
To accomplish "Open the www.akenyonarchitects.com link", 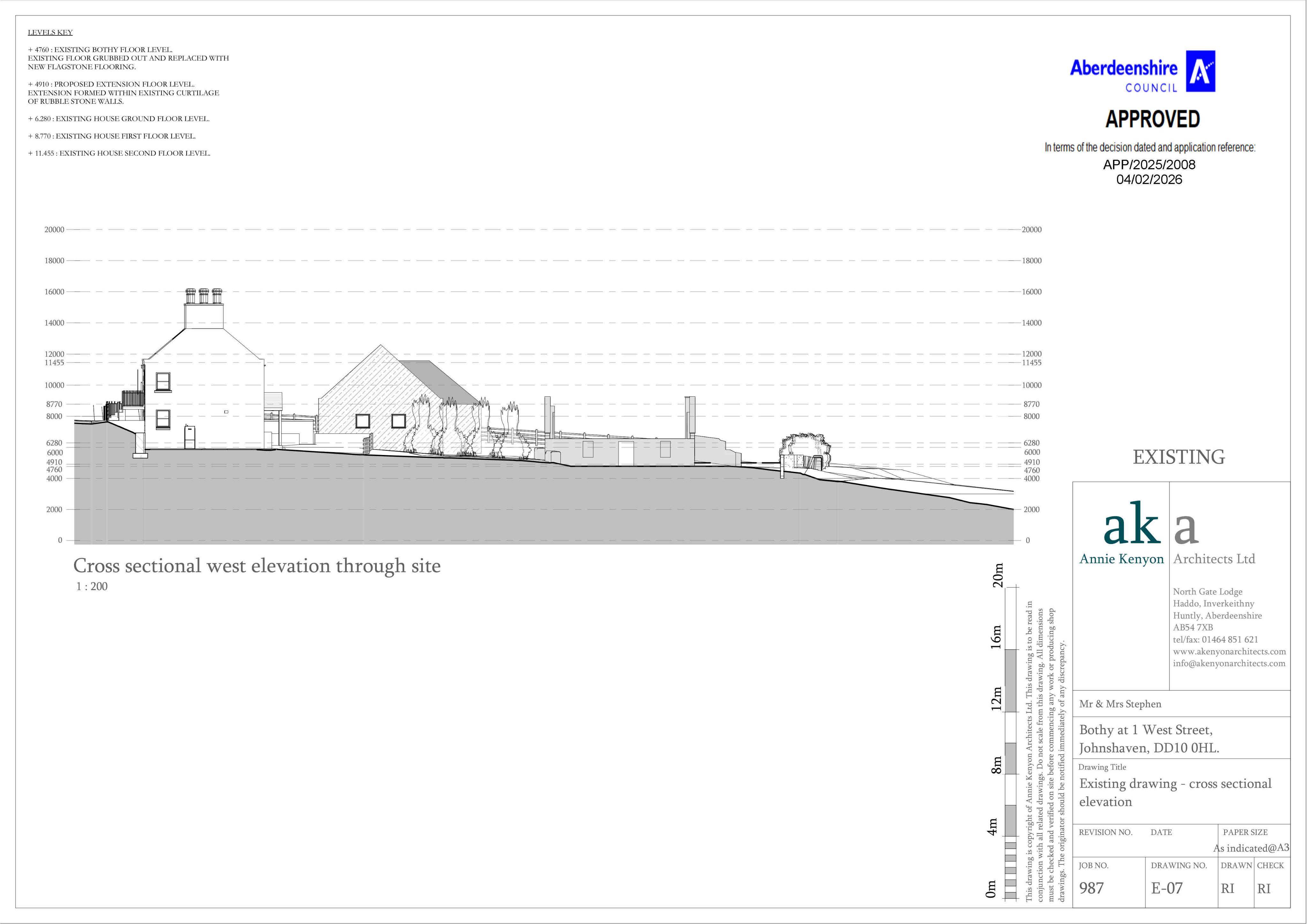I will click(1229, 651).
